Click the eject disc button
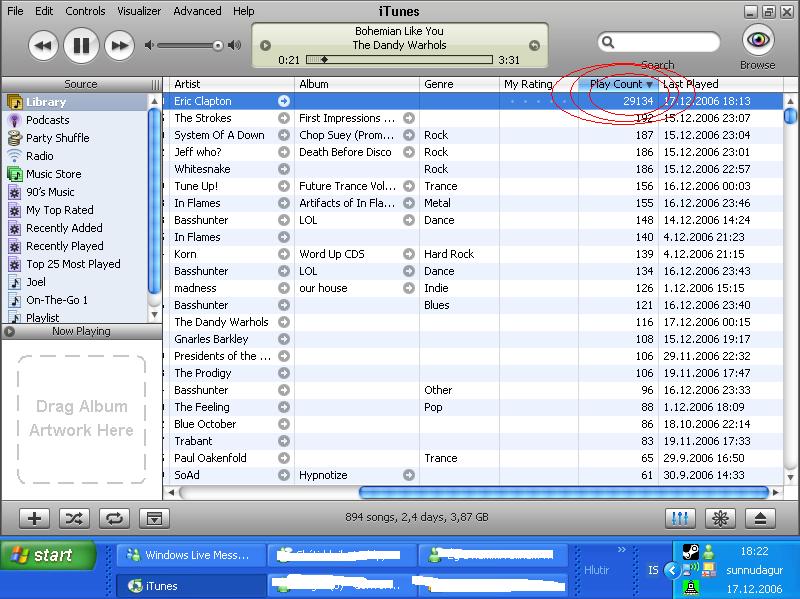The image size is (800, 599). pos(760,518)
